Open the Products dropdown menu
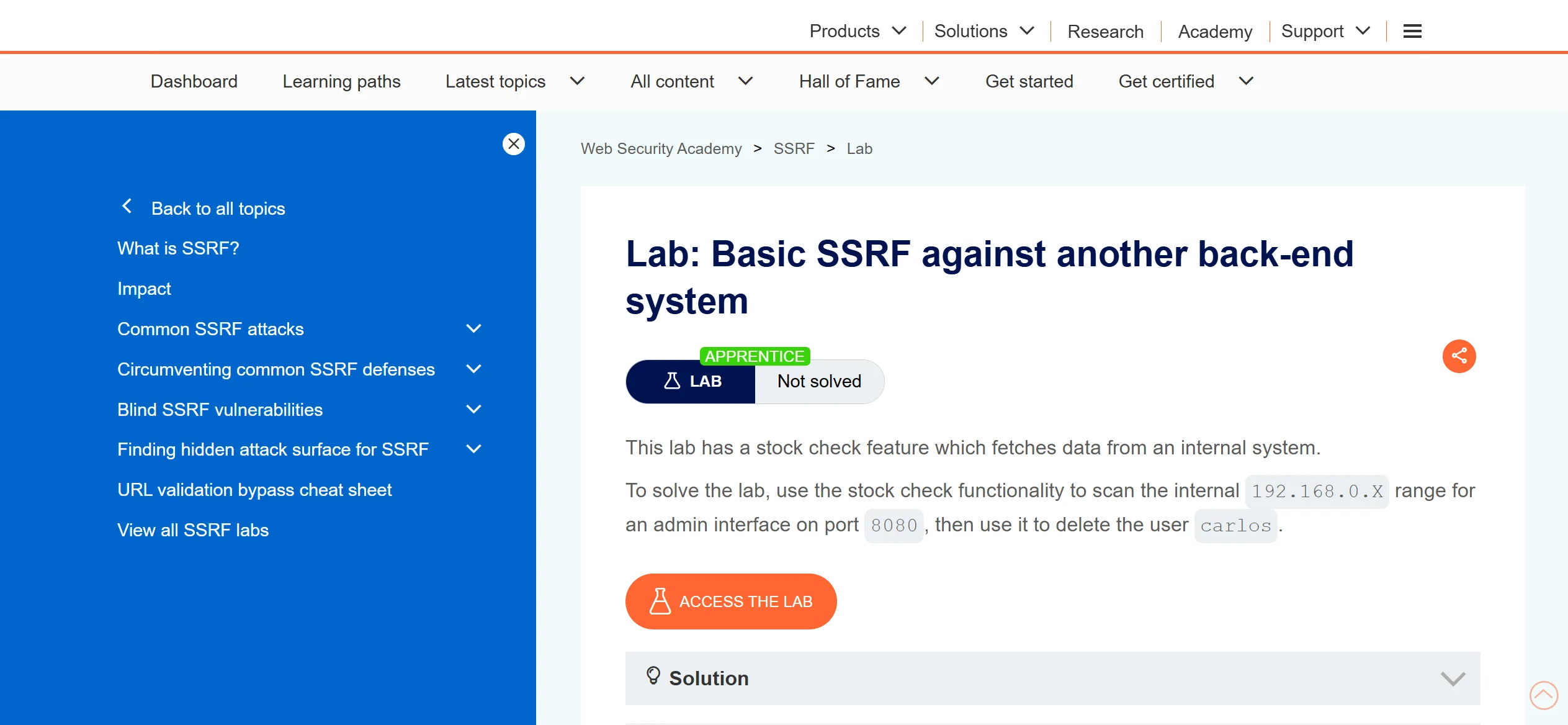Image resolution: width=1568 pixels, height=725 pixels. pyautogui.click(x=858, y=31)
